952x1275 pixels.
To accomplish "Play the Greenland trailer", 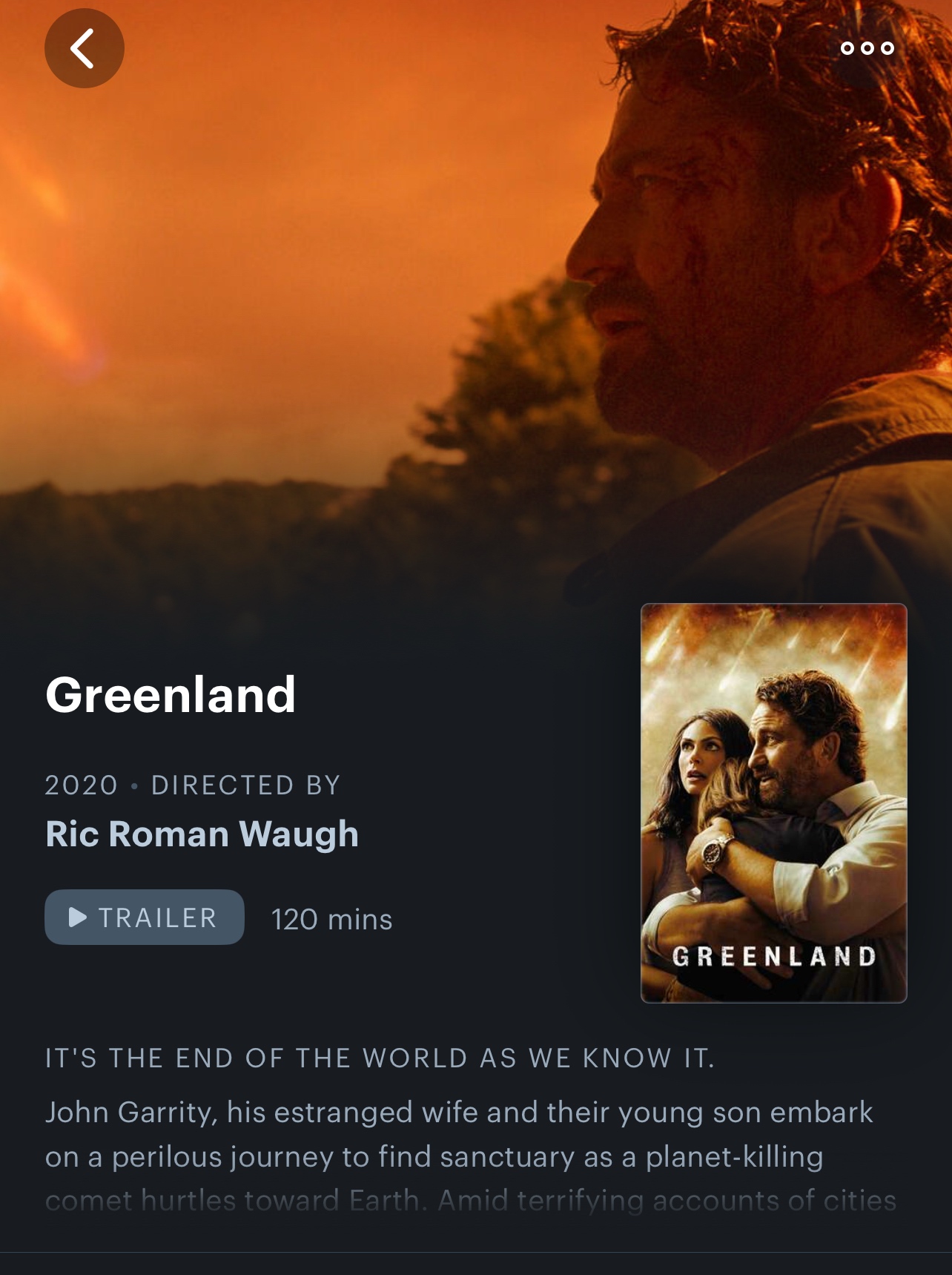I will pos(145,917).
